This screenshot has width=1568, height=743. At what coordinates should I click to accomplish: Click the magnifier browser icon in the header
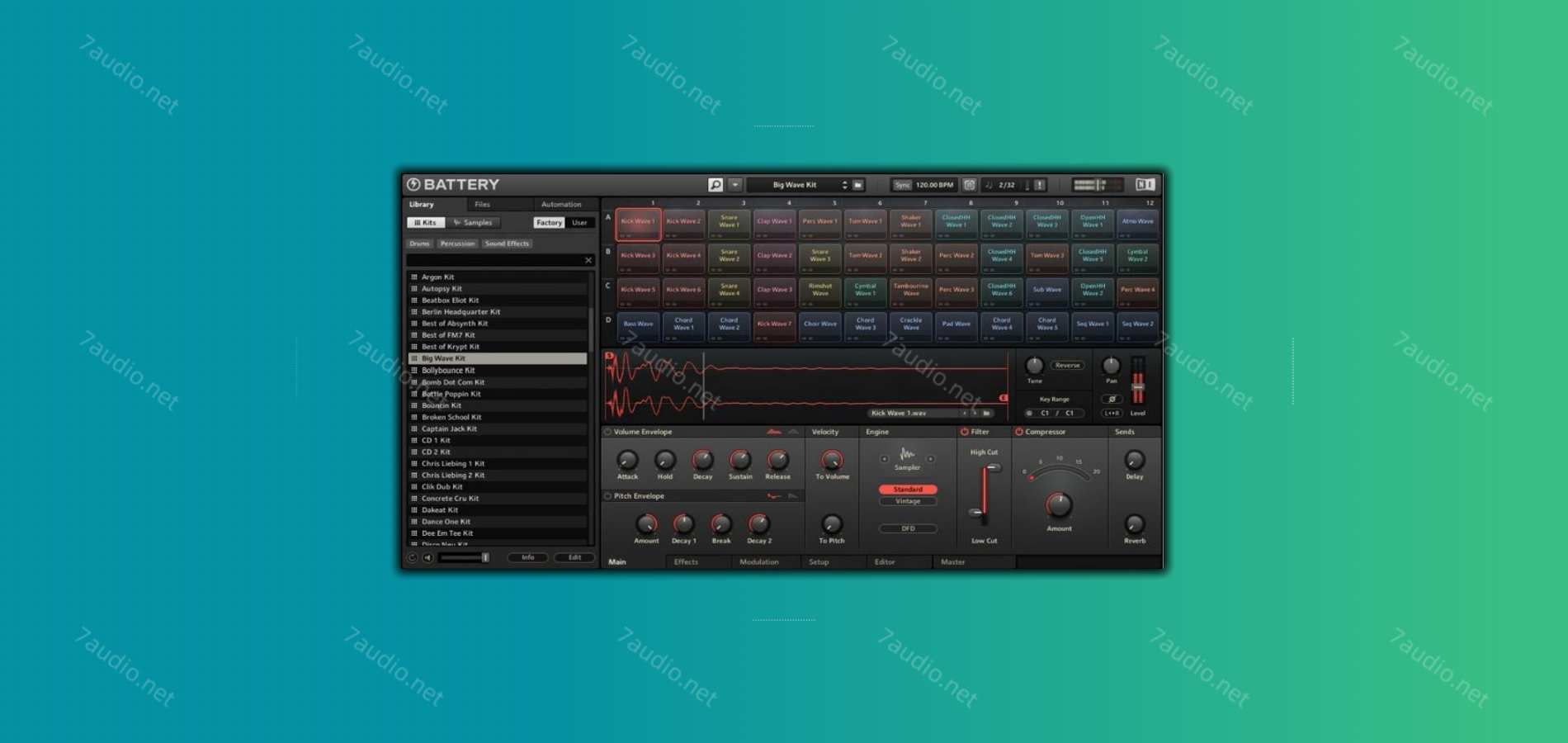tap(716, 185)
